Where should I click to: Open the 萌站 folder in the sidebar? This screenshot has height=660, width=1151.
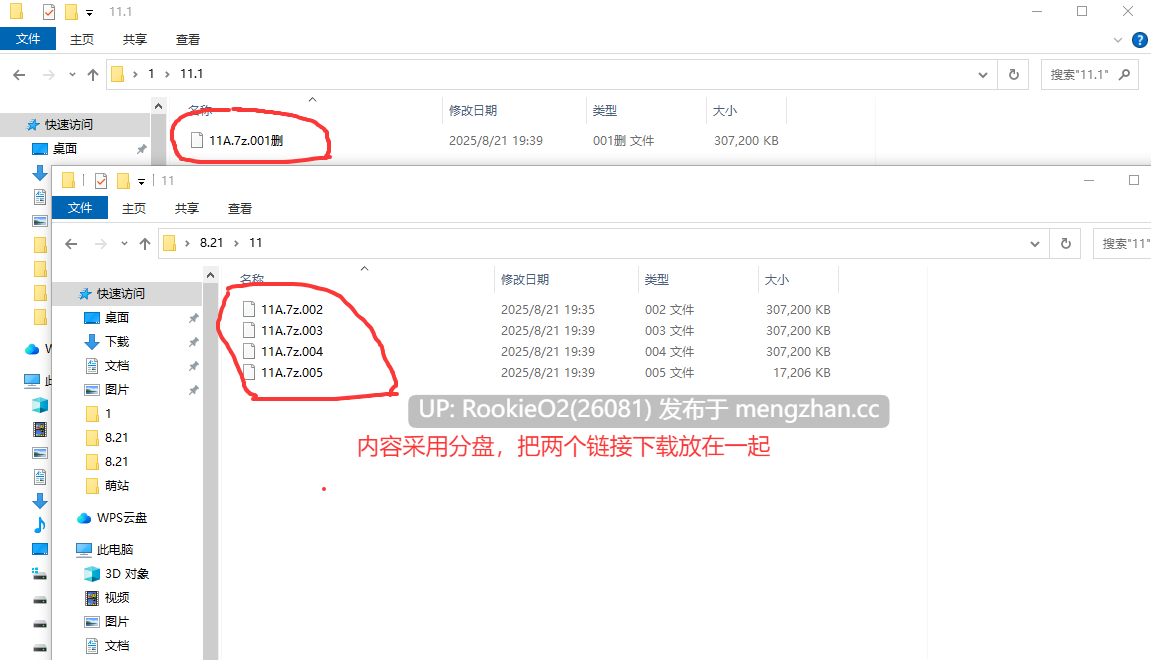point(117,485)
